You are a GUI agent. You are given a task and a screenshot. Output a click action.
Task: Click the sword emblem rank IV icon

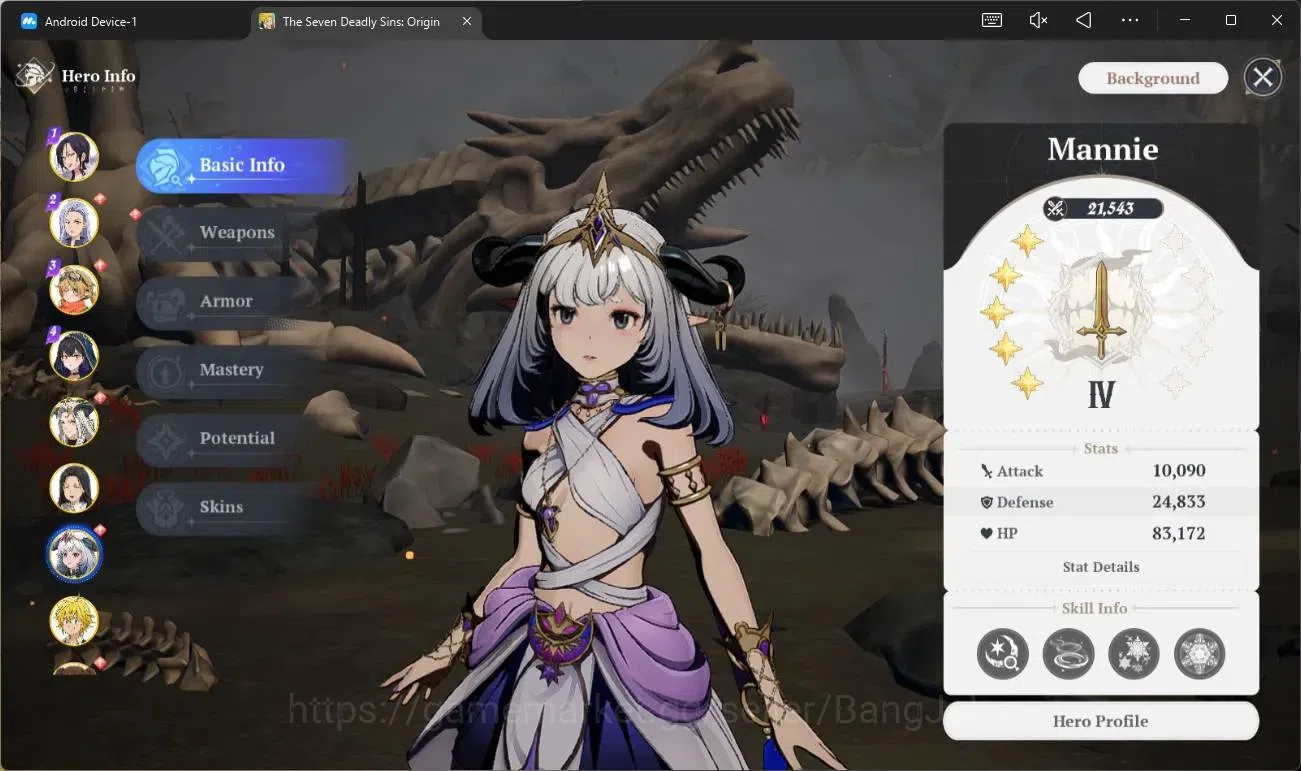click(x=1101, y=312)
